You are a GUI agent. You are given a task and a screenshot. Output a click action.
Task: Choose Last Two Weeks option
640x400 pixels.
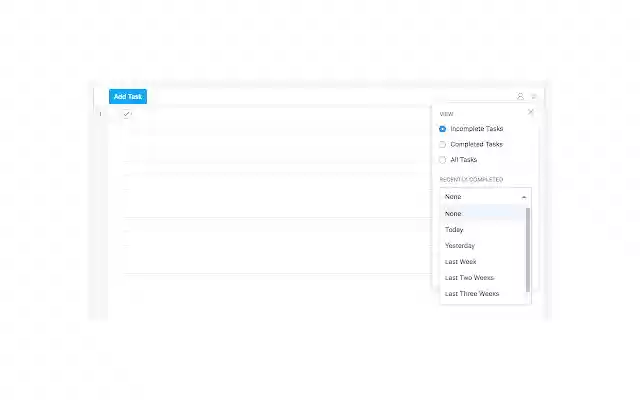(483, 278)
